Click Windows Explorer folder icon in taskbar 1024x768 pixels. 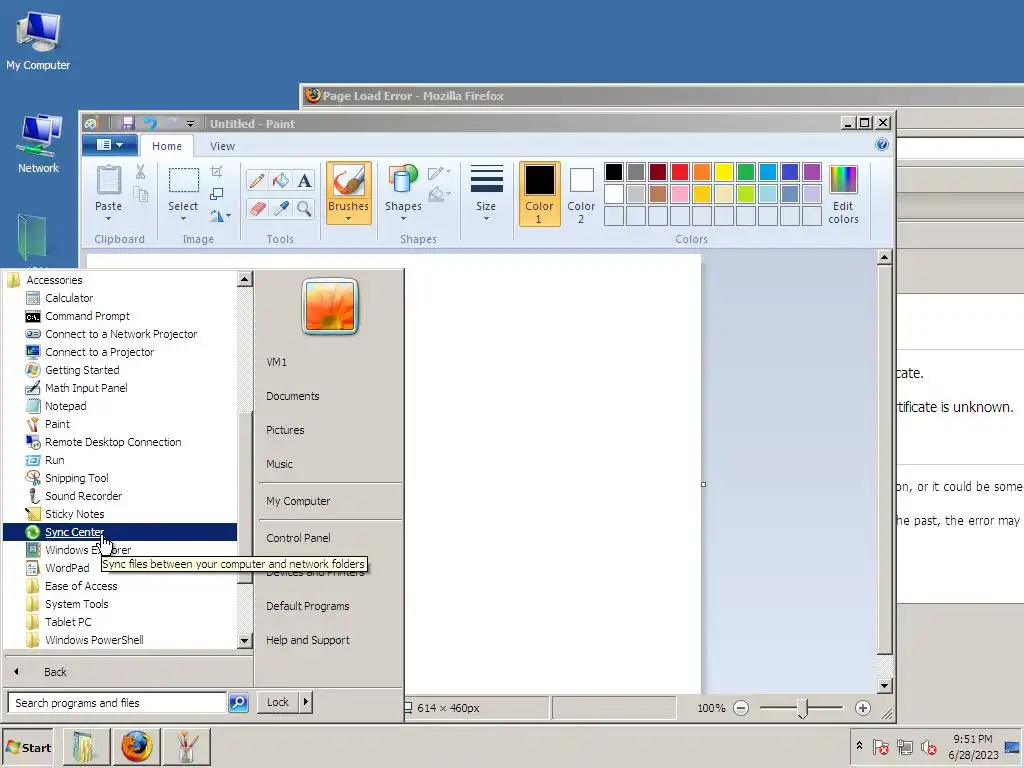click(x=86, y=747)
